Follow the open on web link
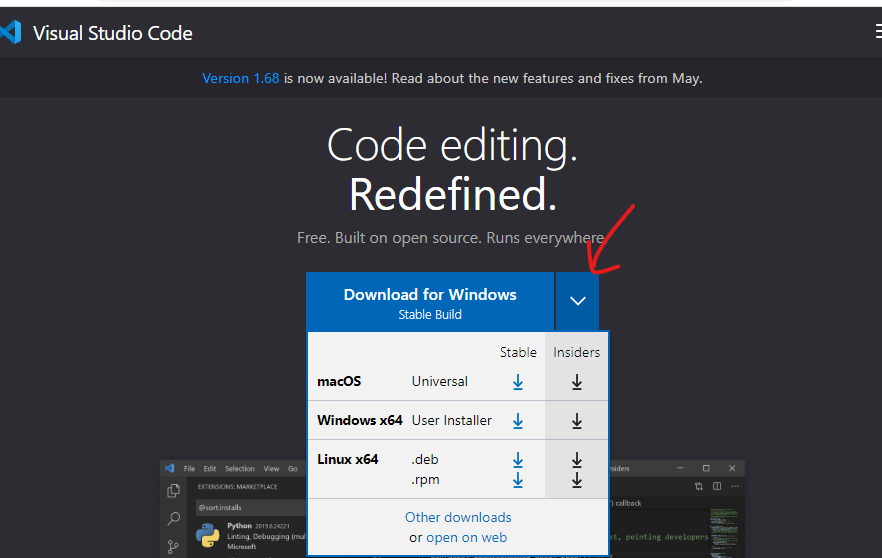The height and width of the screenshot is (558, 882). pyautogui.click(x=466, y=537)
